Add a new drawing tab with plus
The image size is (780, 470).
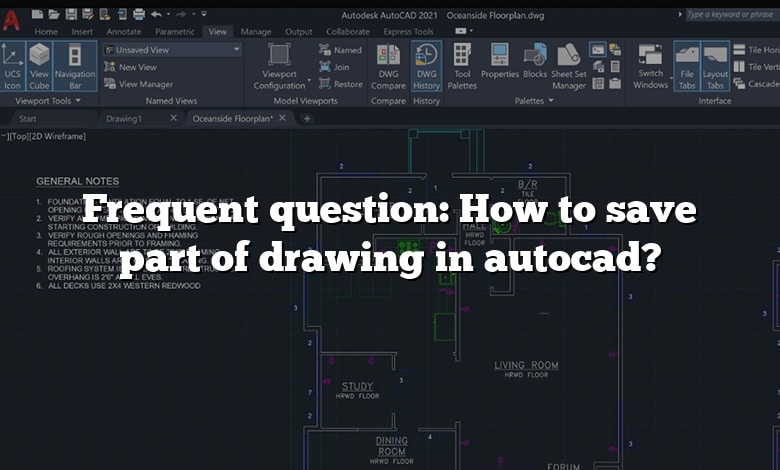coord(307,118)
